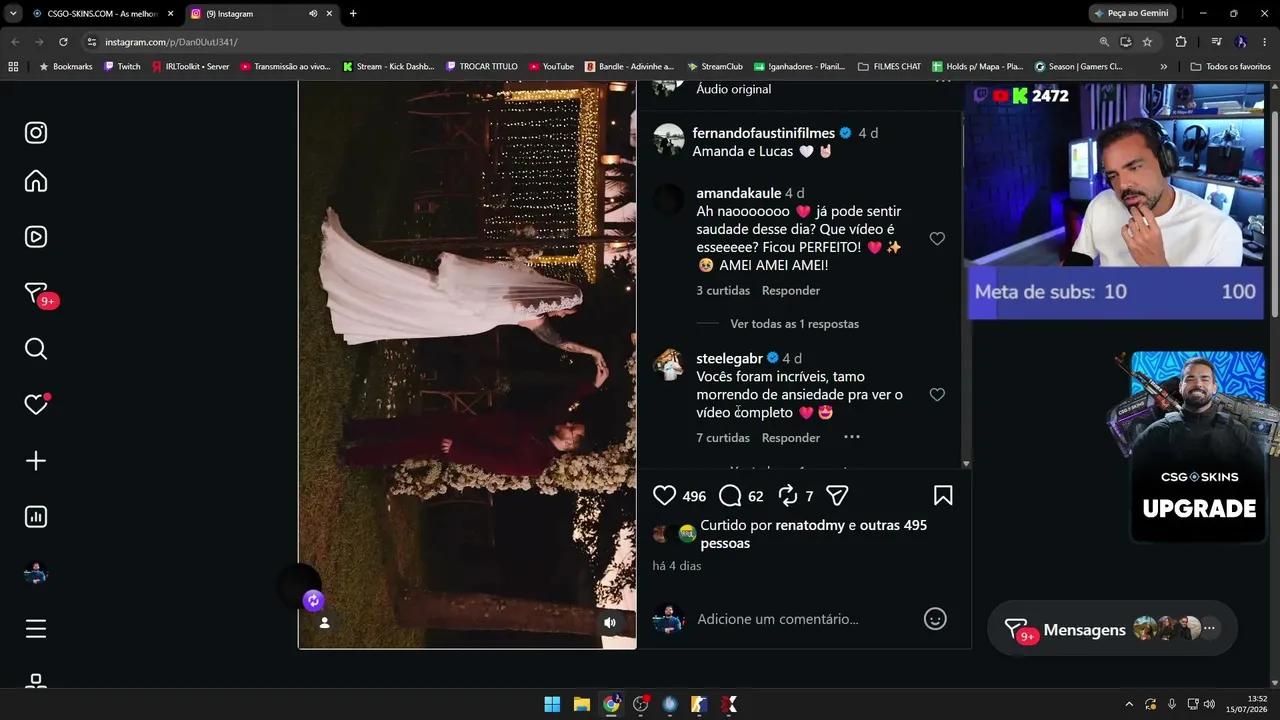Image resolution: width=1280 pixels, height=720 pixels.
Task: Show tagged people icon on video
Action: click(325, 622)
